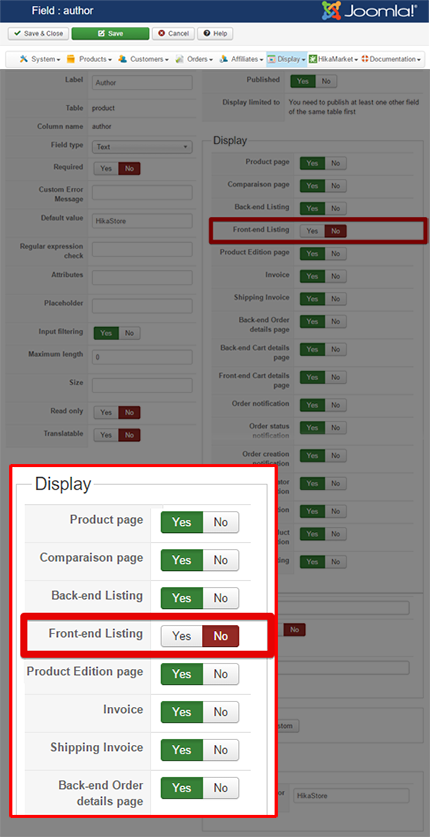430x837 pixels.
Task: Set Input filtering to Yes
Action: pyautogui.click(x=106, y=333)
